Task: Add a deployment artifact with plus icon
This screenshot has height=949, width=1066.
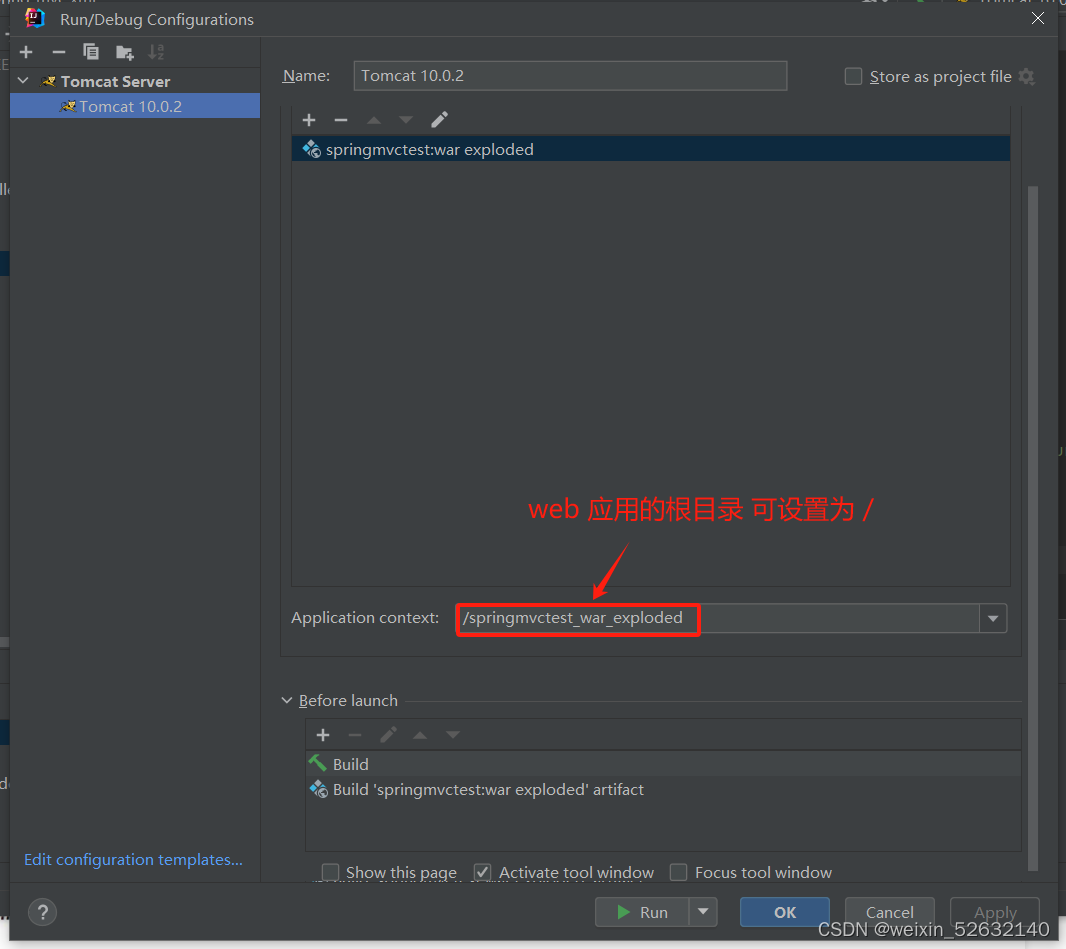Action: (x=309, y=120)
